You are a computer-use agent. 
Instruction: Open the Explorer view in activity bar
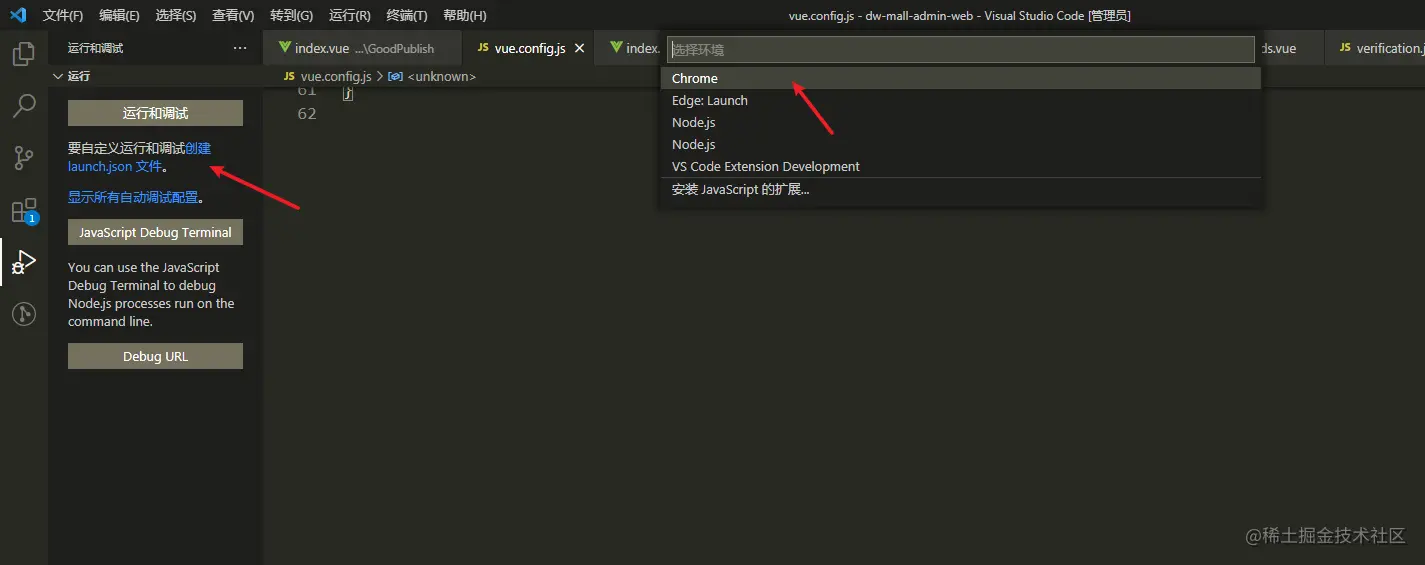tap(24, 53)
